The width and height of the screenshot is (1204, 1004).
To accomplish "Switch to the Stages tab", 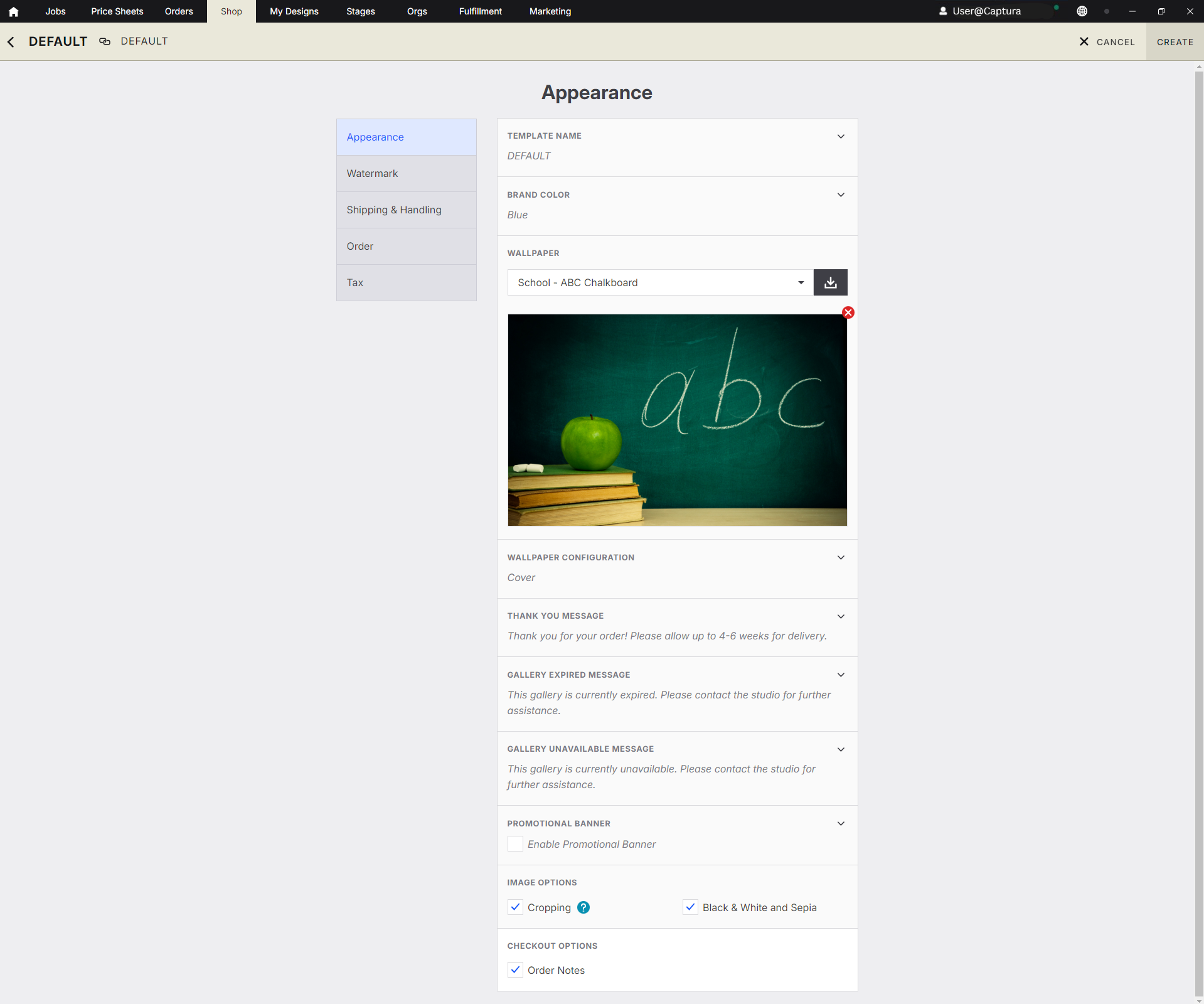I will 361,11.
